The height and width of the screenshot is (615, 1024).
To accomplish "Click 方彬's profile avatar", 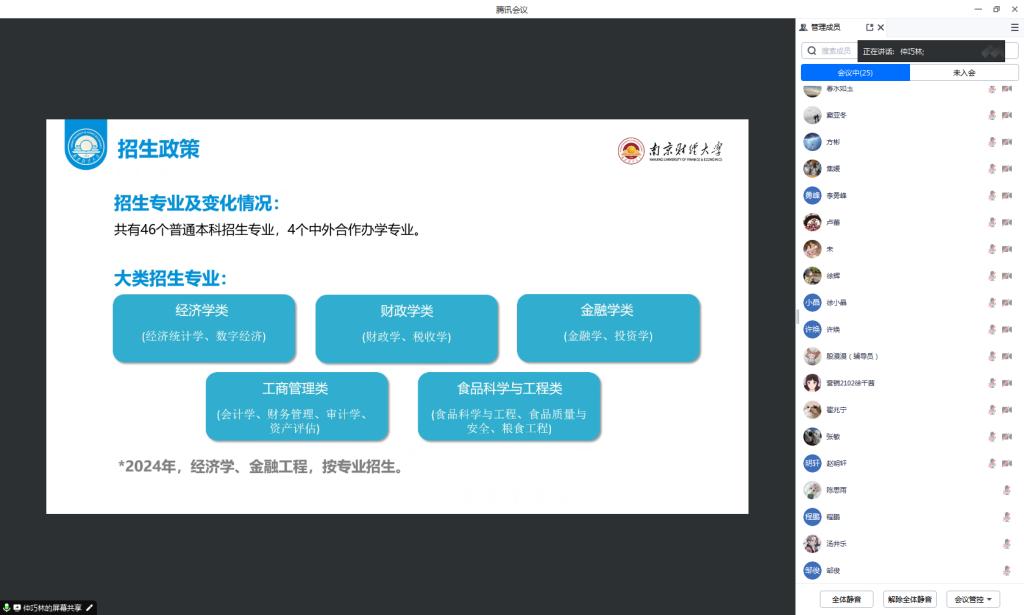I will pos(812,142).
